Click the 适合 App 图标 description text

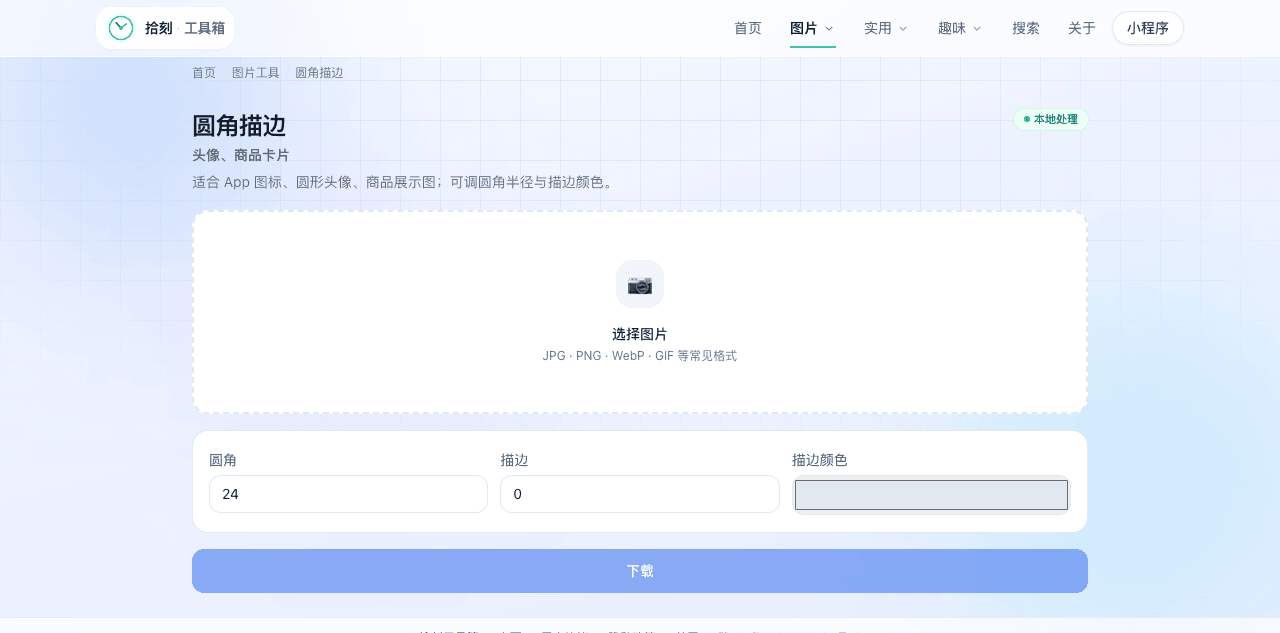point(403,182)
